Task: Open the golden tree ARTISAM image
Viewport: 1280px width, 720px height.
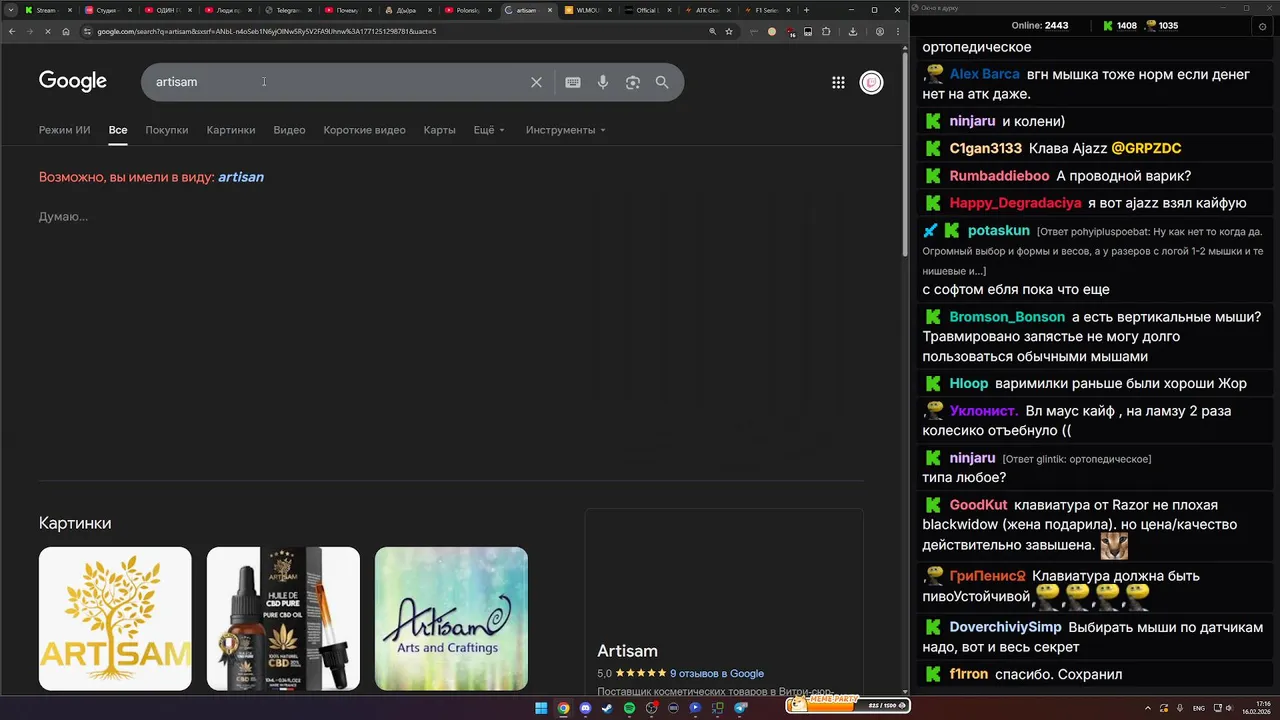Action: [115, 618]
